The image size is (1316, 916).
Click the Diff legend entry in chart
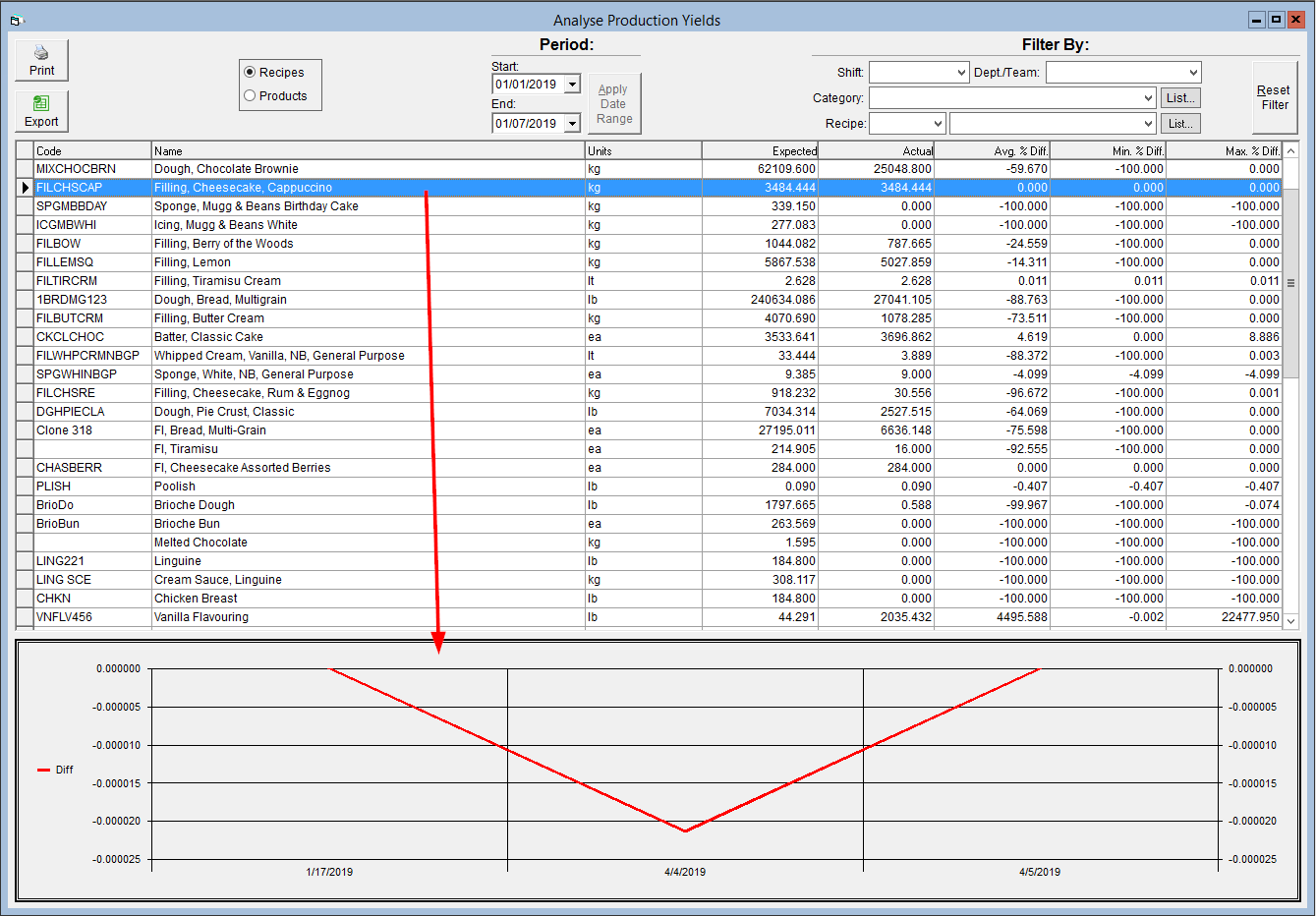point(55,770)
